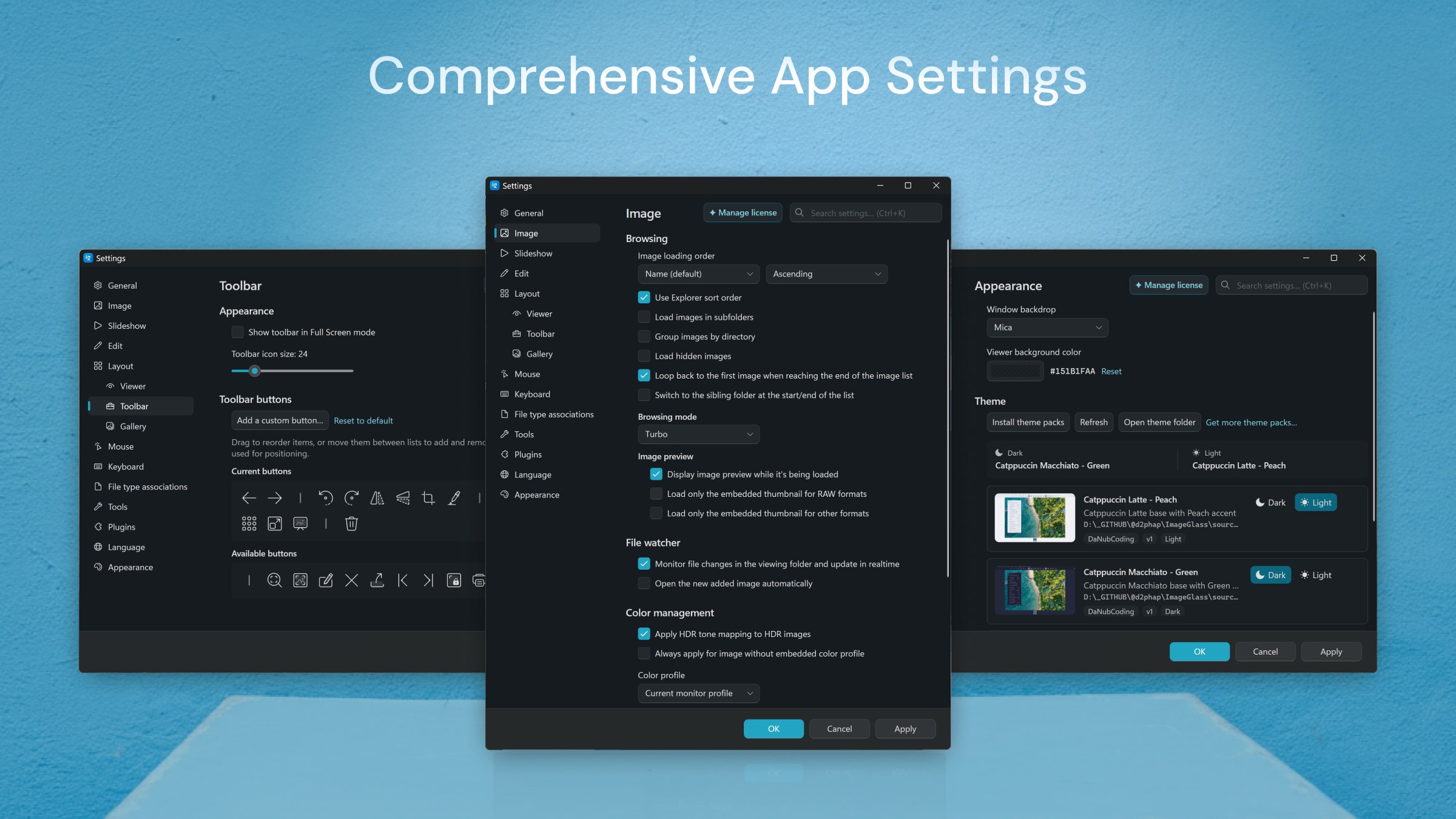Click the previous image arrow in Current buttons
1456x819 pixels.
pyautogui.click(x=249, y=498)
